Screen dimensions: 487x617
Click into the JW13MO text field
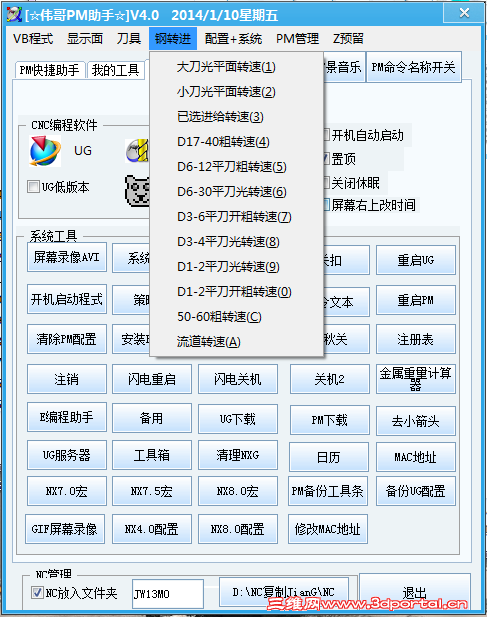pos(168,593)
